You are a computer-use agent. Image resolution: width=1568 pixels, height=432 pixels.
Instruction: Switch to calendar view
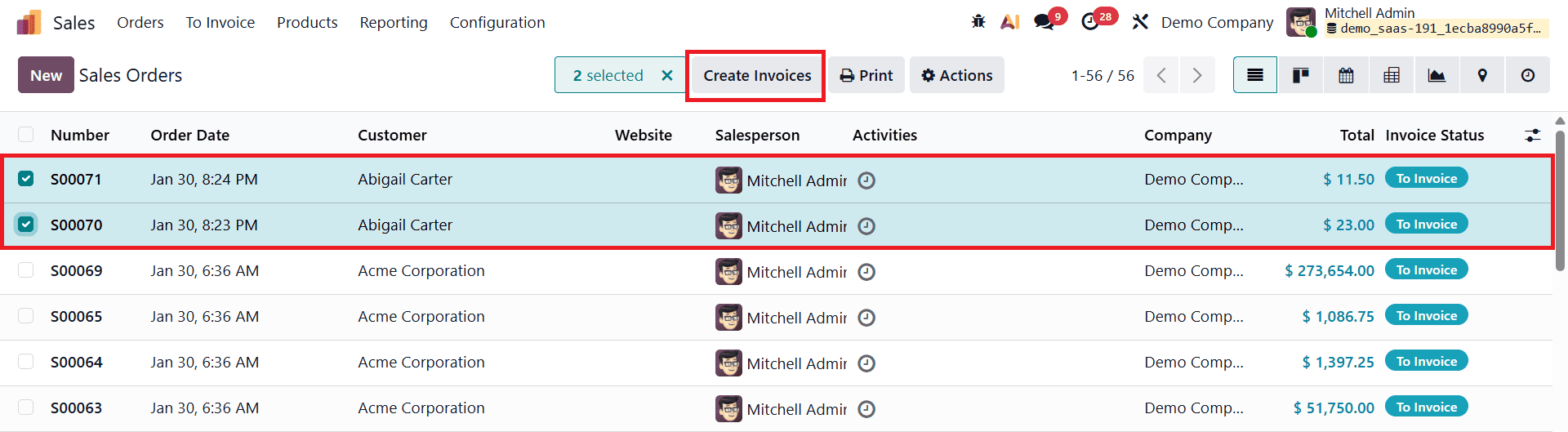(1346, 75)
